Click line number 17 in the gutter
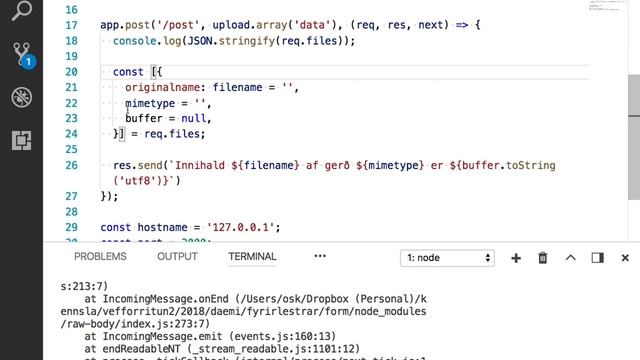The image size is (640, 360). click(x=71, y=25)
